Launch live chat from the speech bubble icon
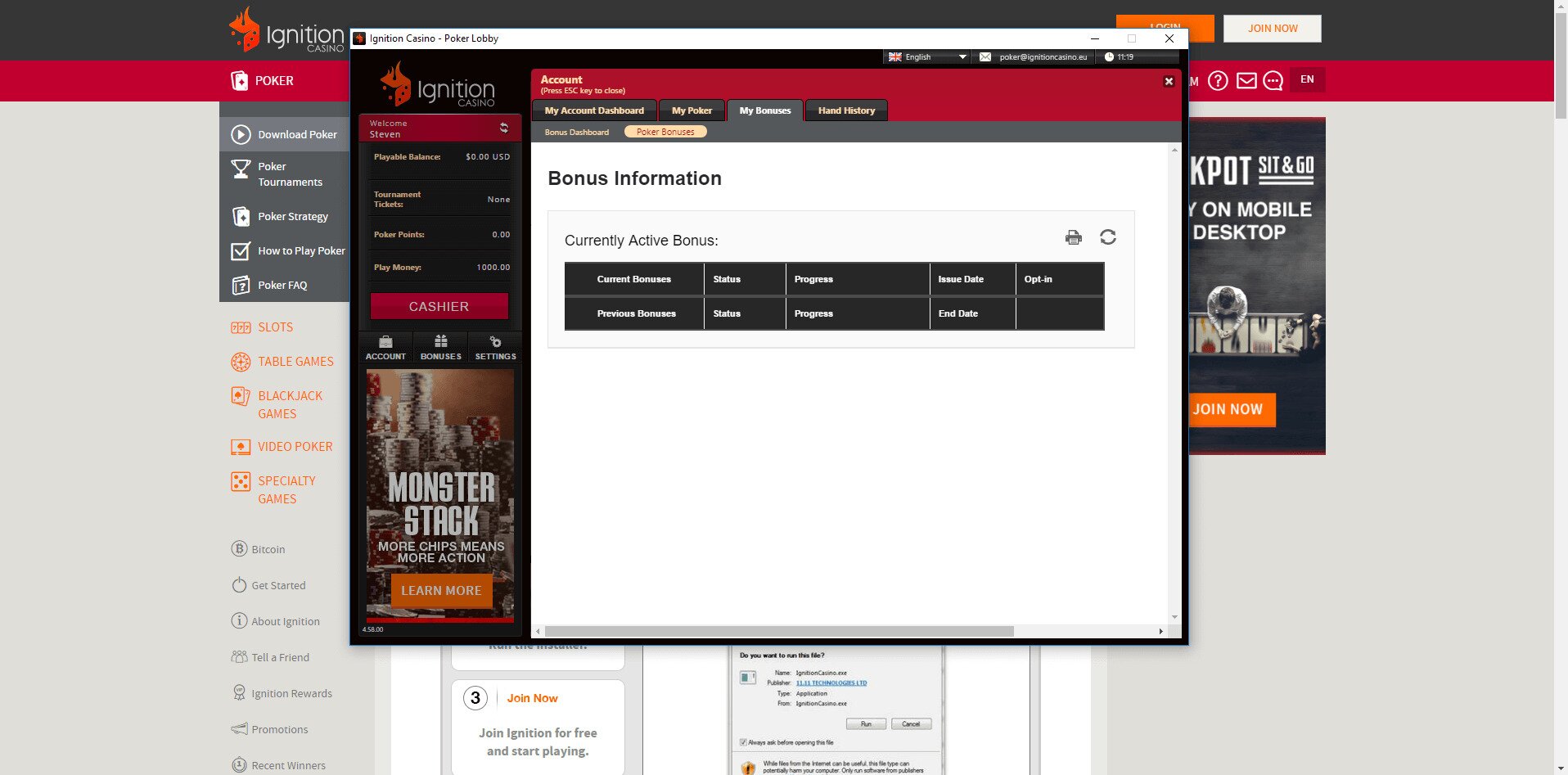This screenshot has height=775, width=1568. tap(1273, 80)
